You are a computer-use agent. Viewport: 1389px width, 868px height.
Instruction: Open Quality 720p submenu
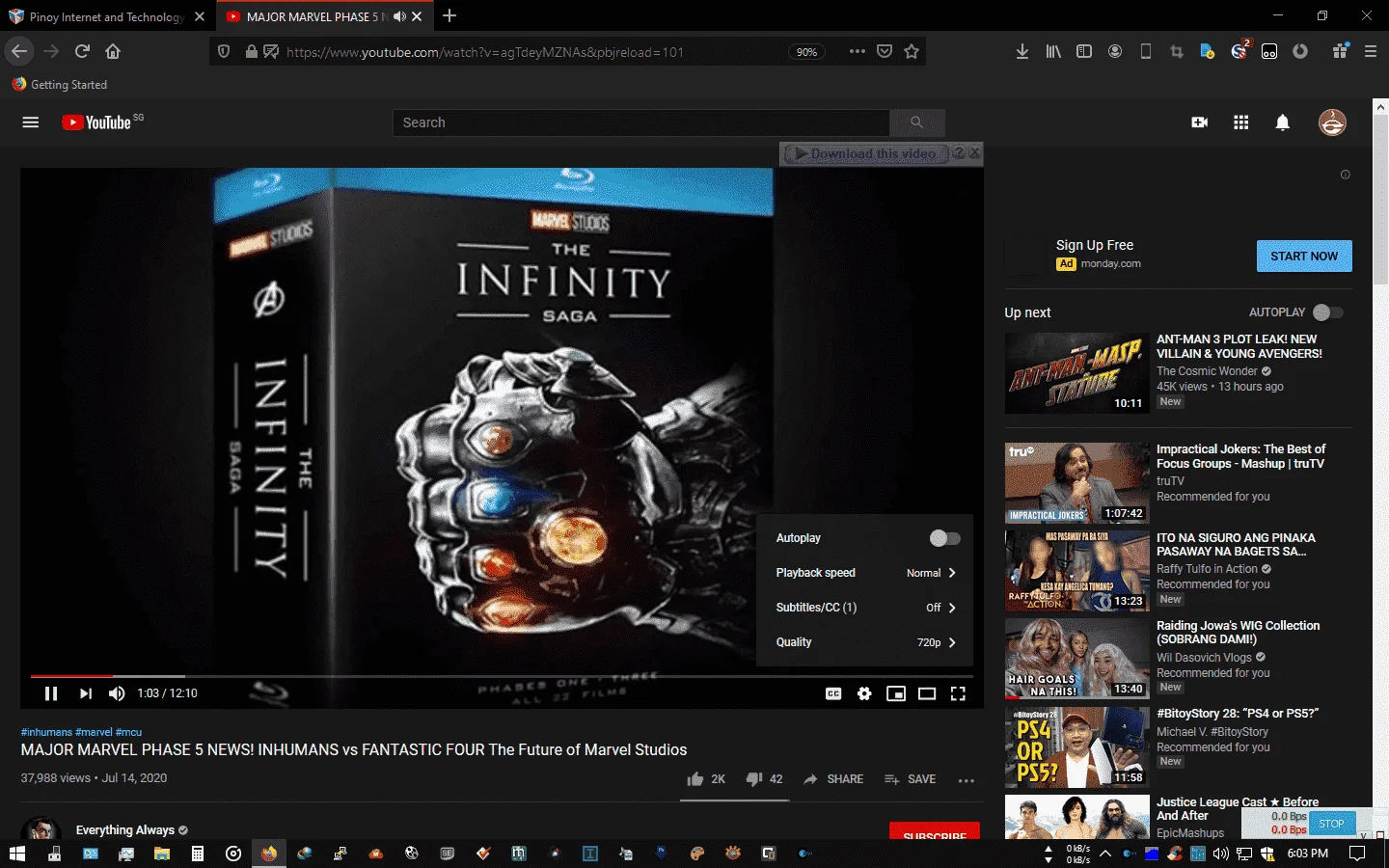(865, 642)
